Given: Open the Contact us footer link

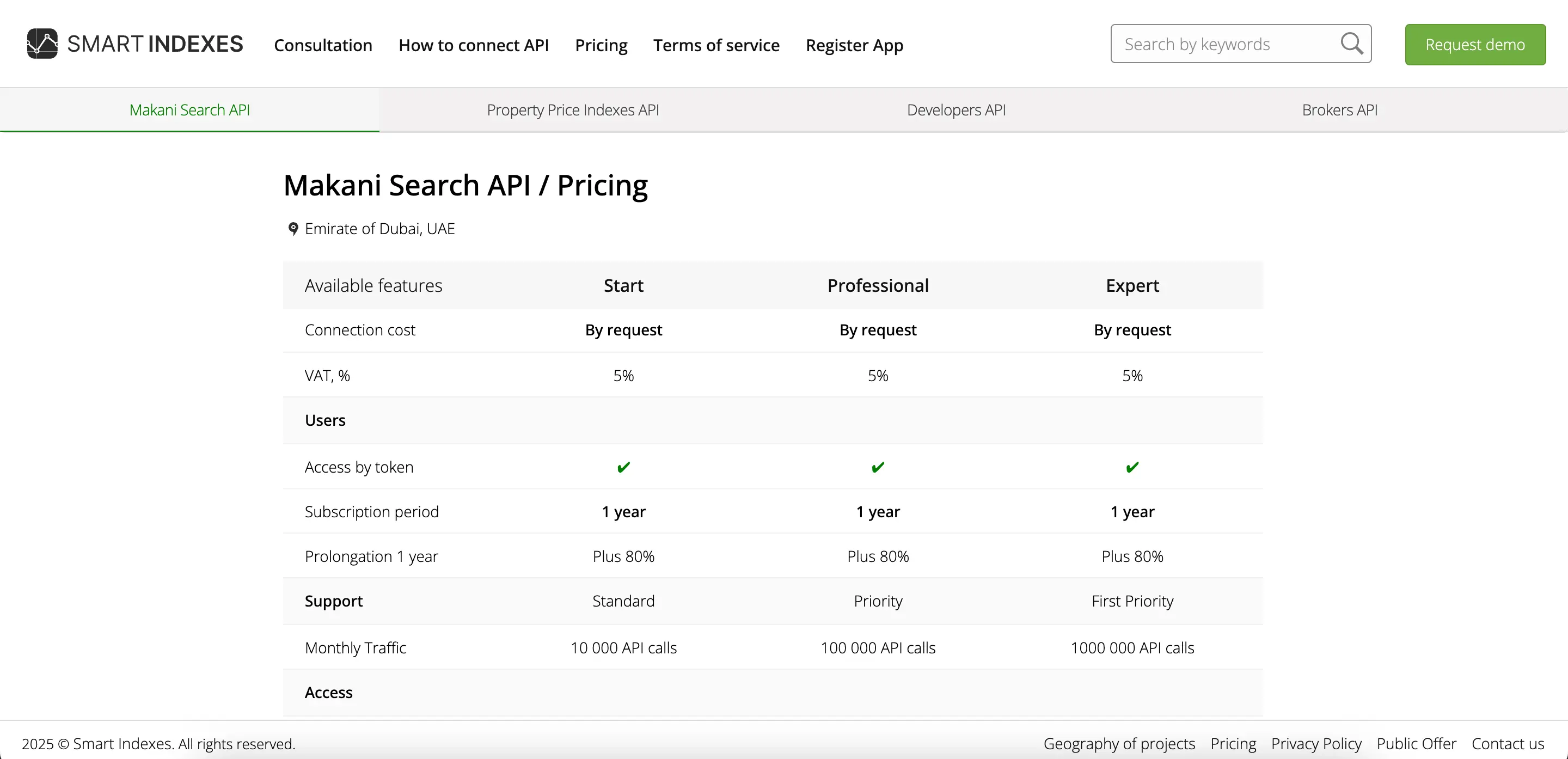Looking at the screenshot, I should point(1508,743).
